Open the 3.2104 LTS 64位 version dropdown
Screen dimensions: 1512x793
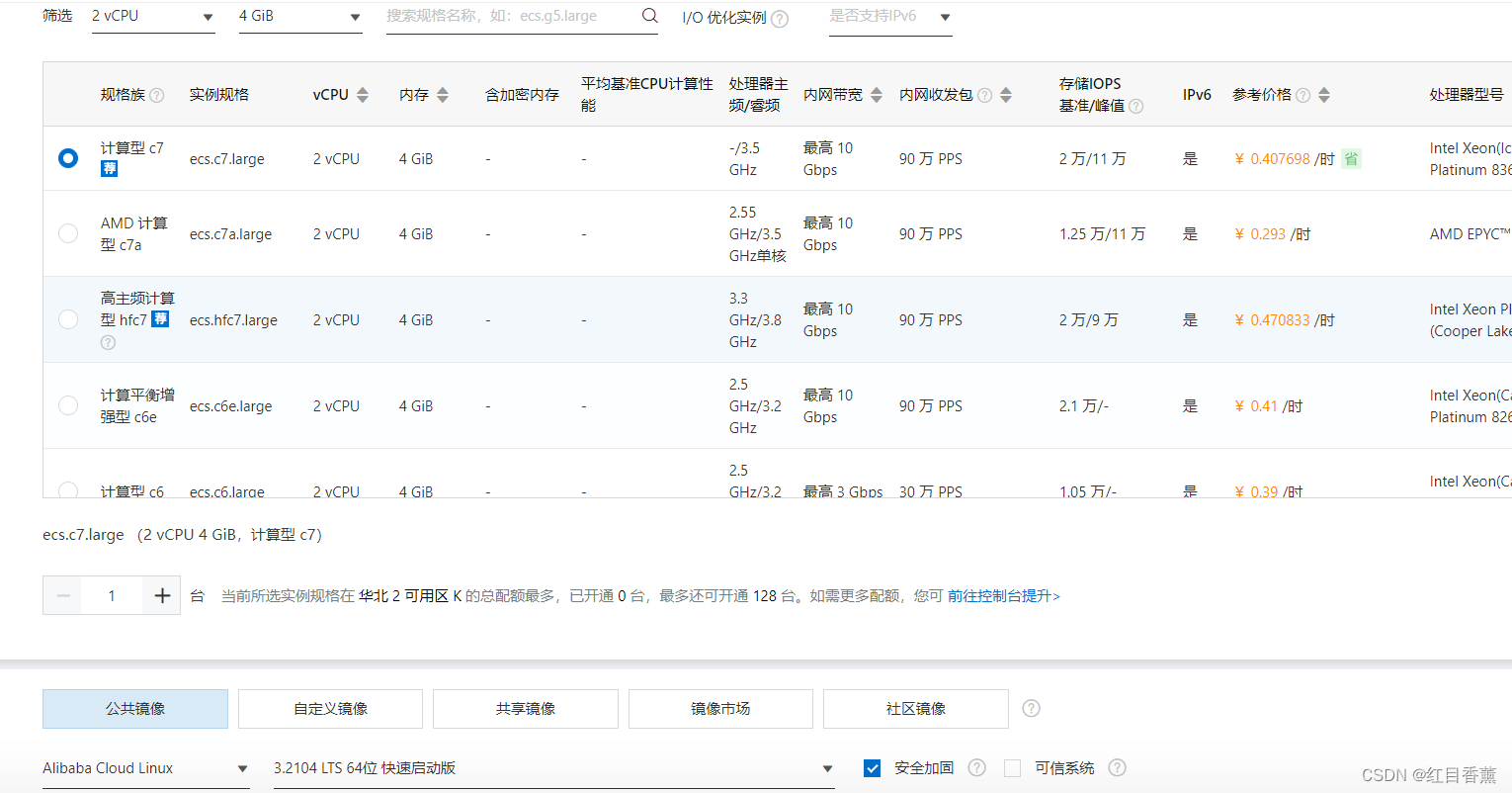coord(553,768)
